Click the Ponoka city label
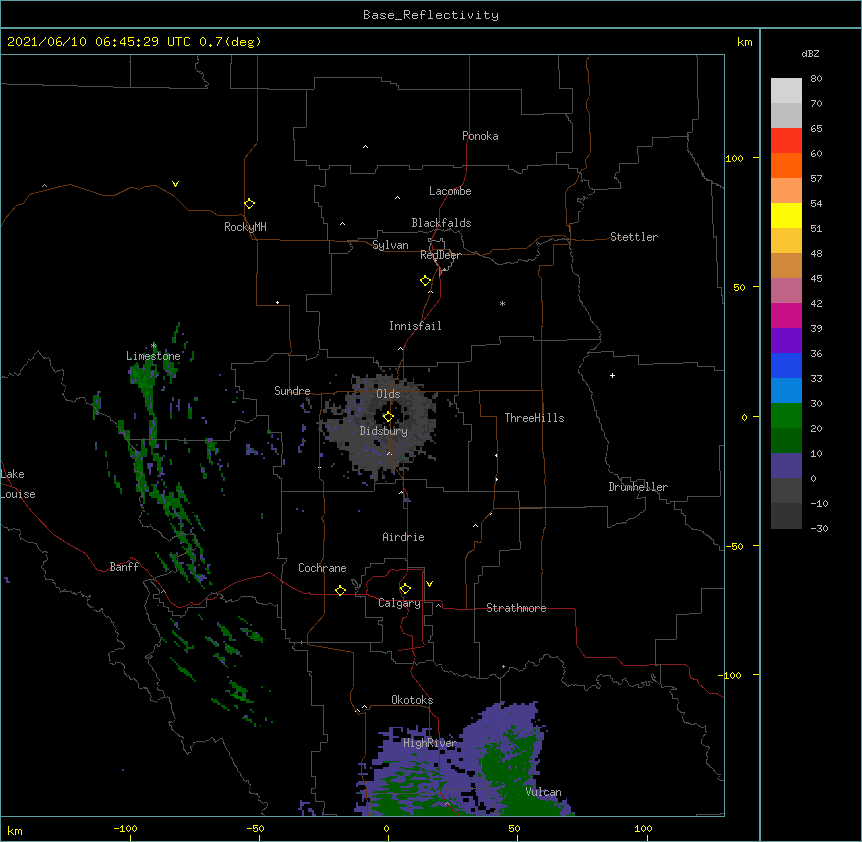The image size is (862, 842). [480, 136]
